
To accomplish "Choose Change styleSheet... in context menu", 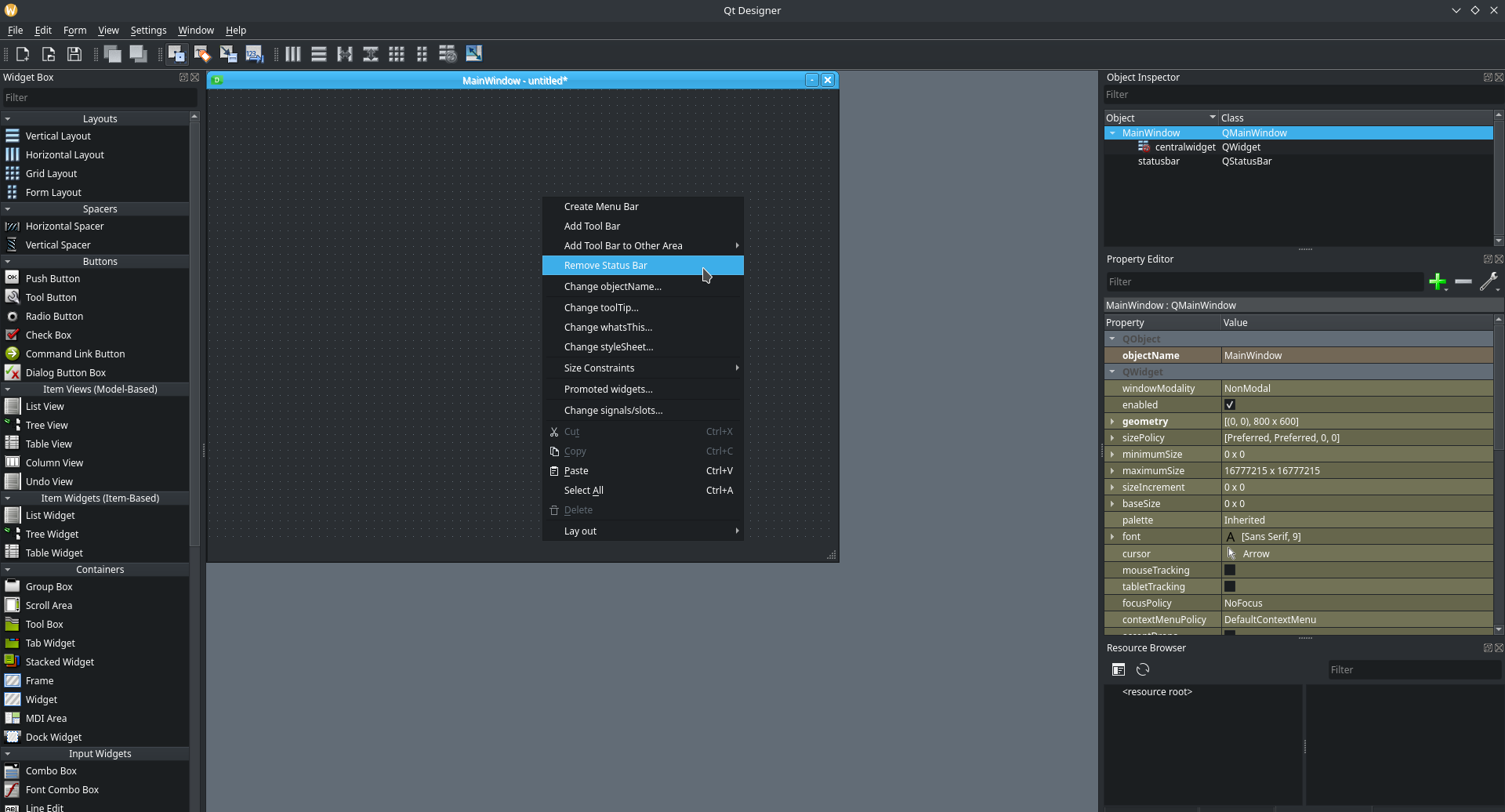I will pyautogui.click(x=643, y=347).
